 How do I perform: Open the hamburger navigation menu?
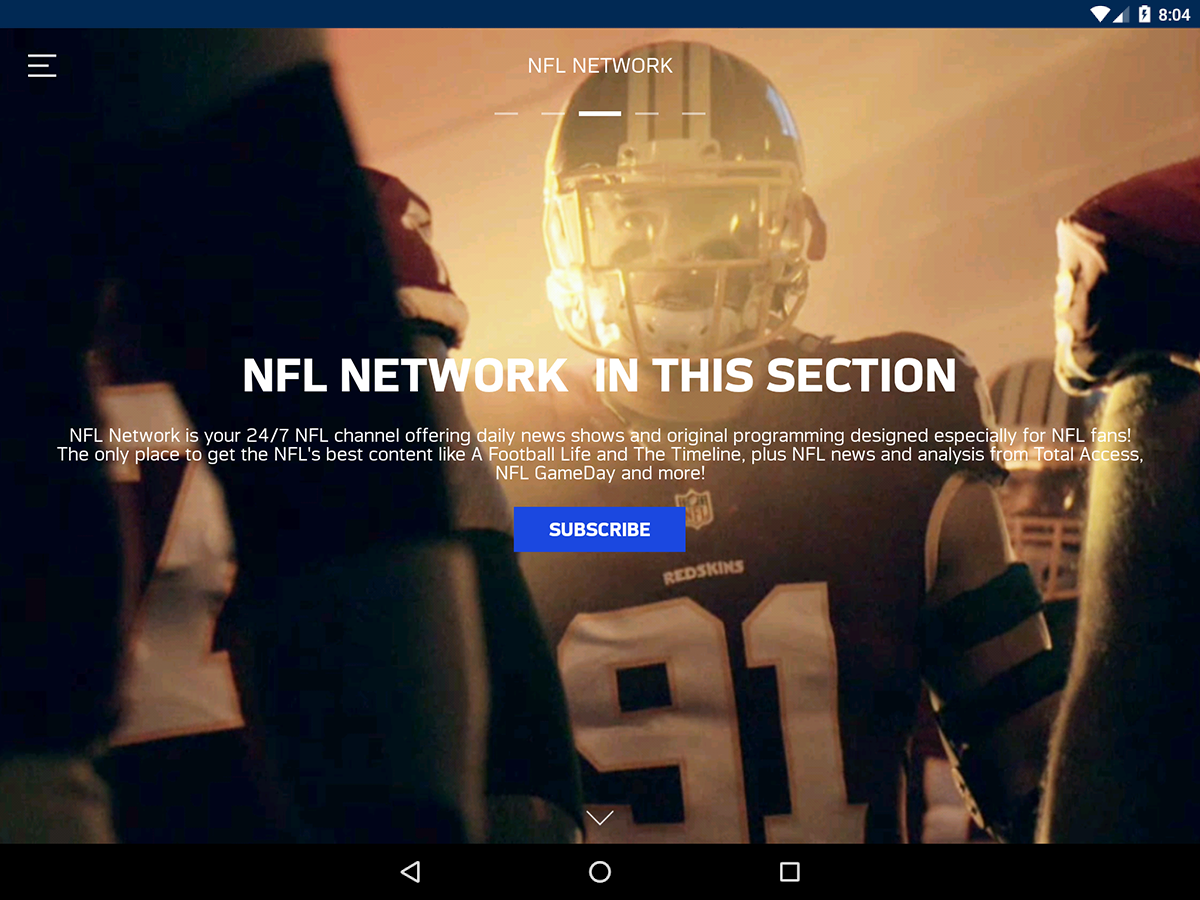(x=42, y=65)
